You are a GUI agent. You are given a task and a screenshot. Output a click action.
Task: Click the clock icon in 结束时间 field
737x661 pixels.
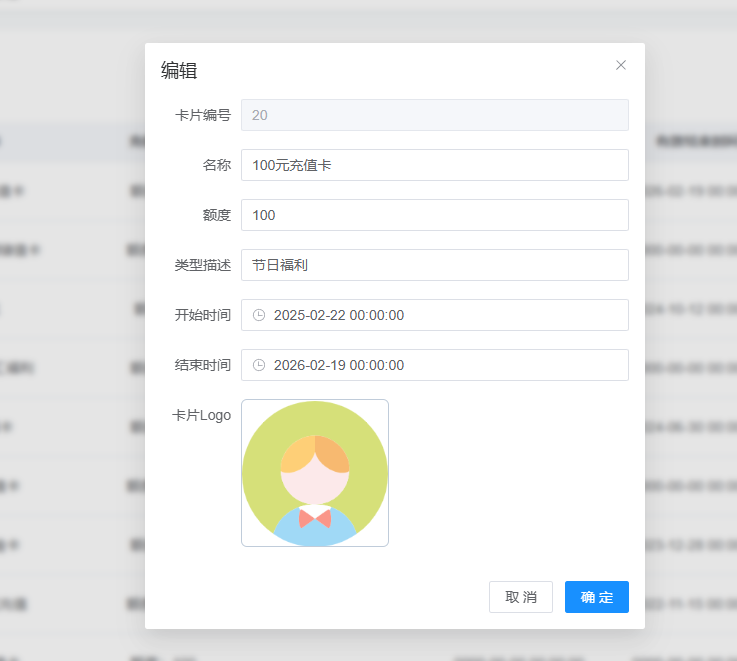pos(259,365)
